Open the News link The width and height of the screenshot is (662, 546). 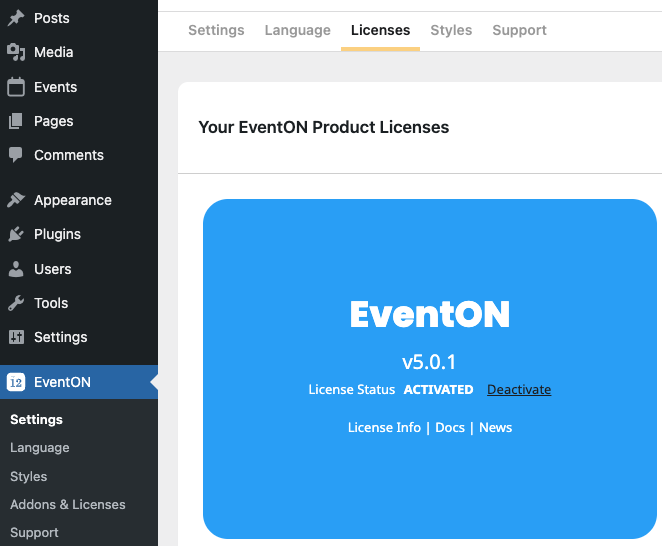point(495,427)
